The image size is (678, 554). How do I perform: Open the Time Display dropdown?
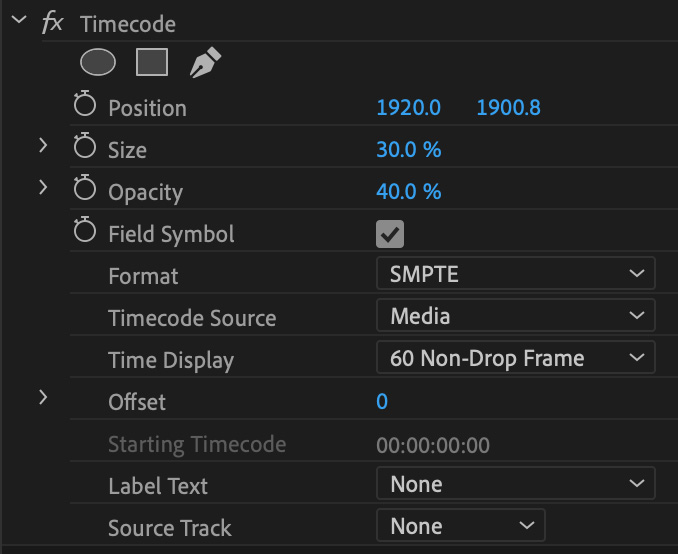pyautogui.click(x=515, y=358)
